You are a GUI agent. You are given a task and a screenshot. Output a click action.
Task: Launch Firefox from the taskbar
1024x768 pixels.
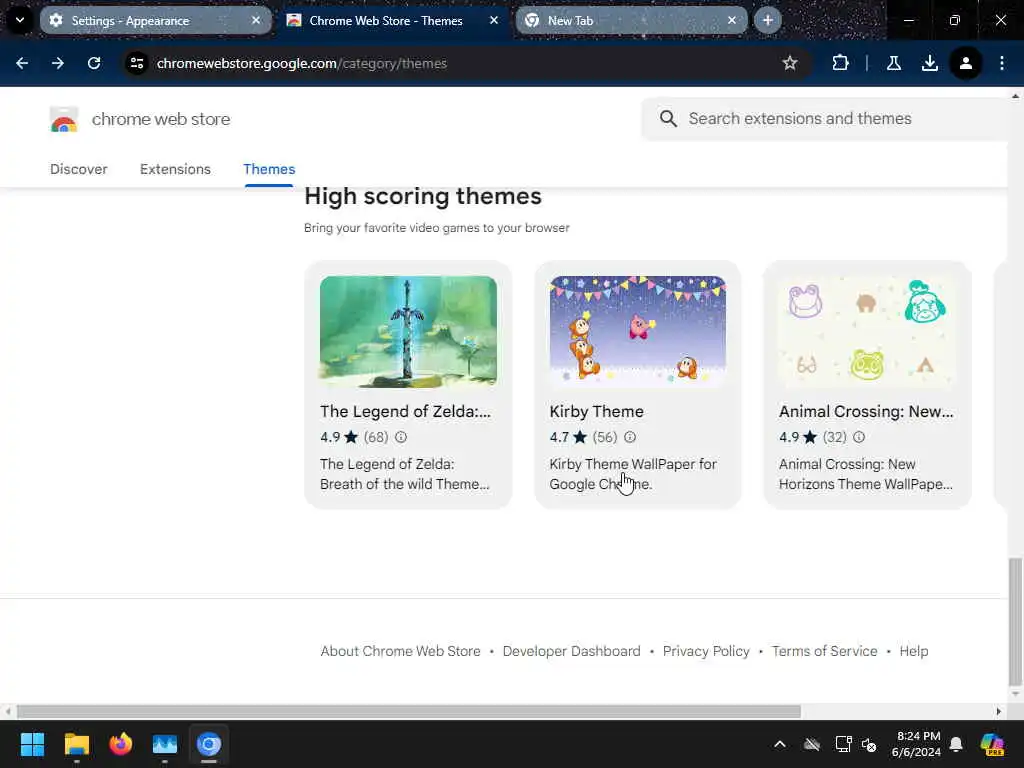(120, 744)
